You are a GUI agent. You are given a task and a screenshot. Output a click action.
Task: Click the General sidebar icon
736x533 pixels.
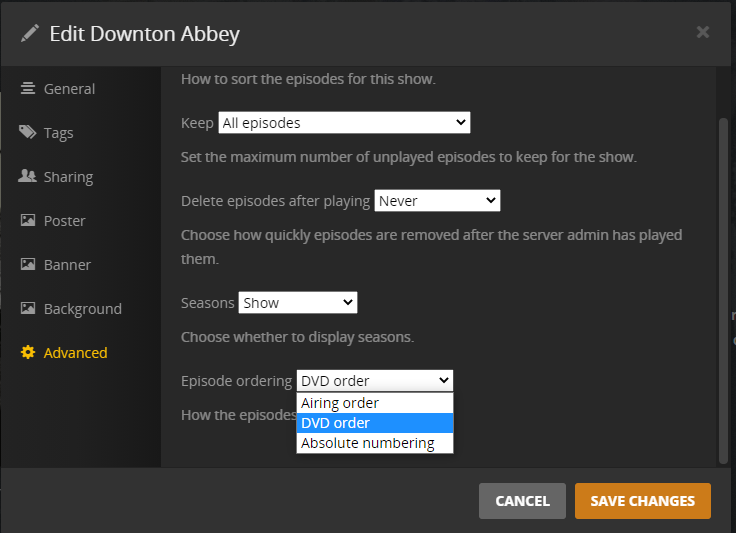coord(28,89)
